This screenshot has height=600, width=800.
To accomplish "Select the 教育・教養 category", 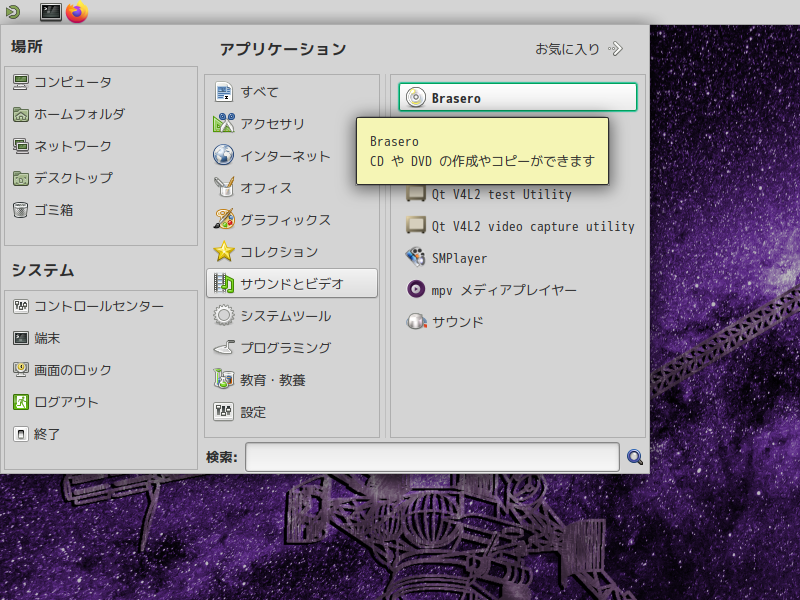I will click(292, 380).
